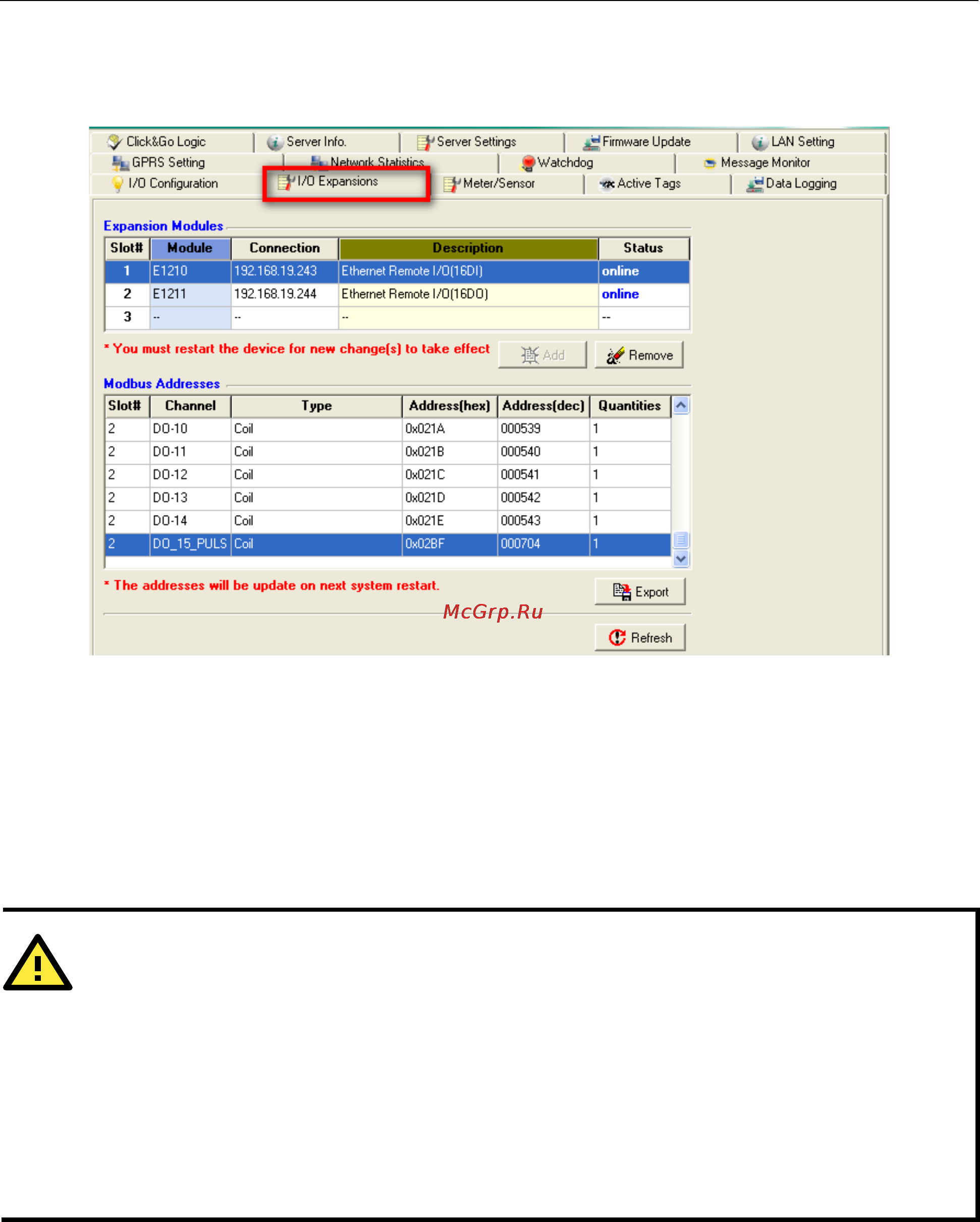This screenshot has width=980, height=1222.
Task: Select the LAN Setting tab
Action: click(x=810, y=142)
